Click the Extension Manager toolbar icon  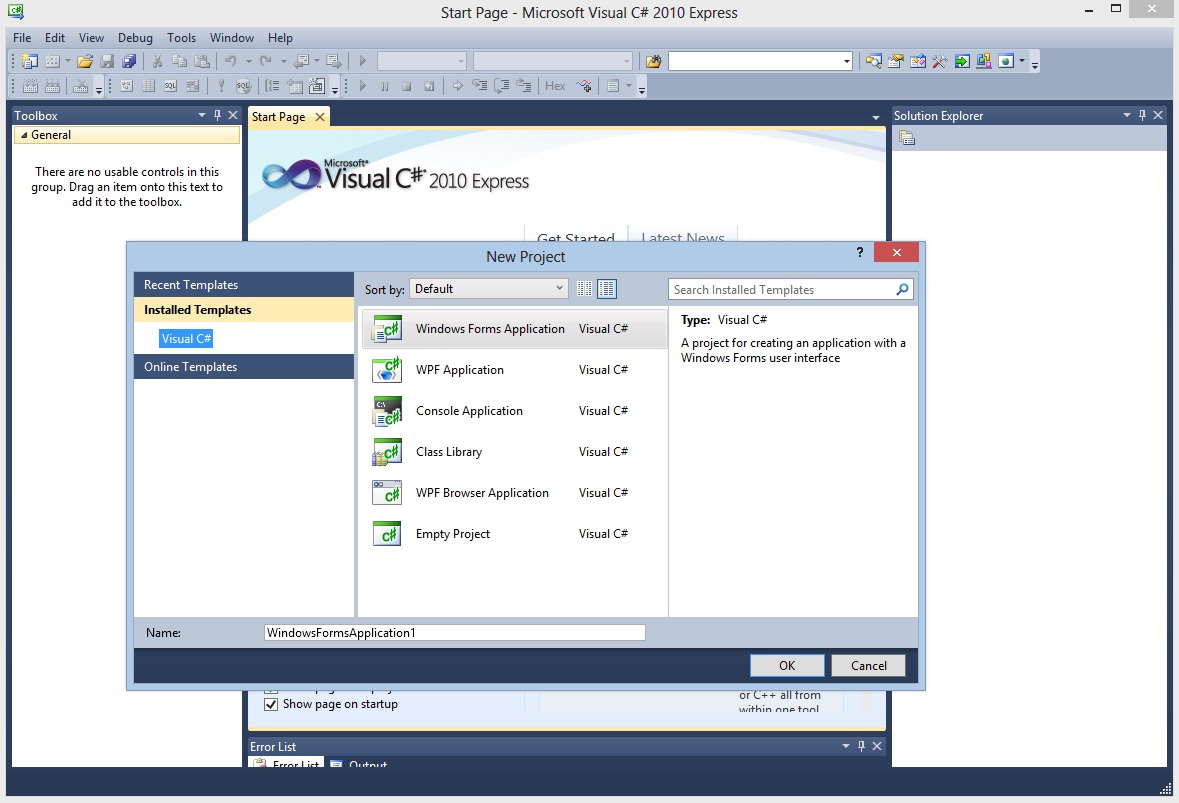[x=984, y=62]
